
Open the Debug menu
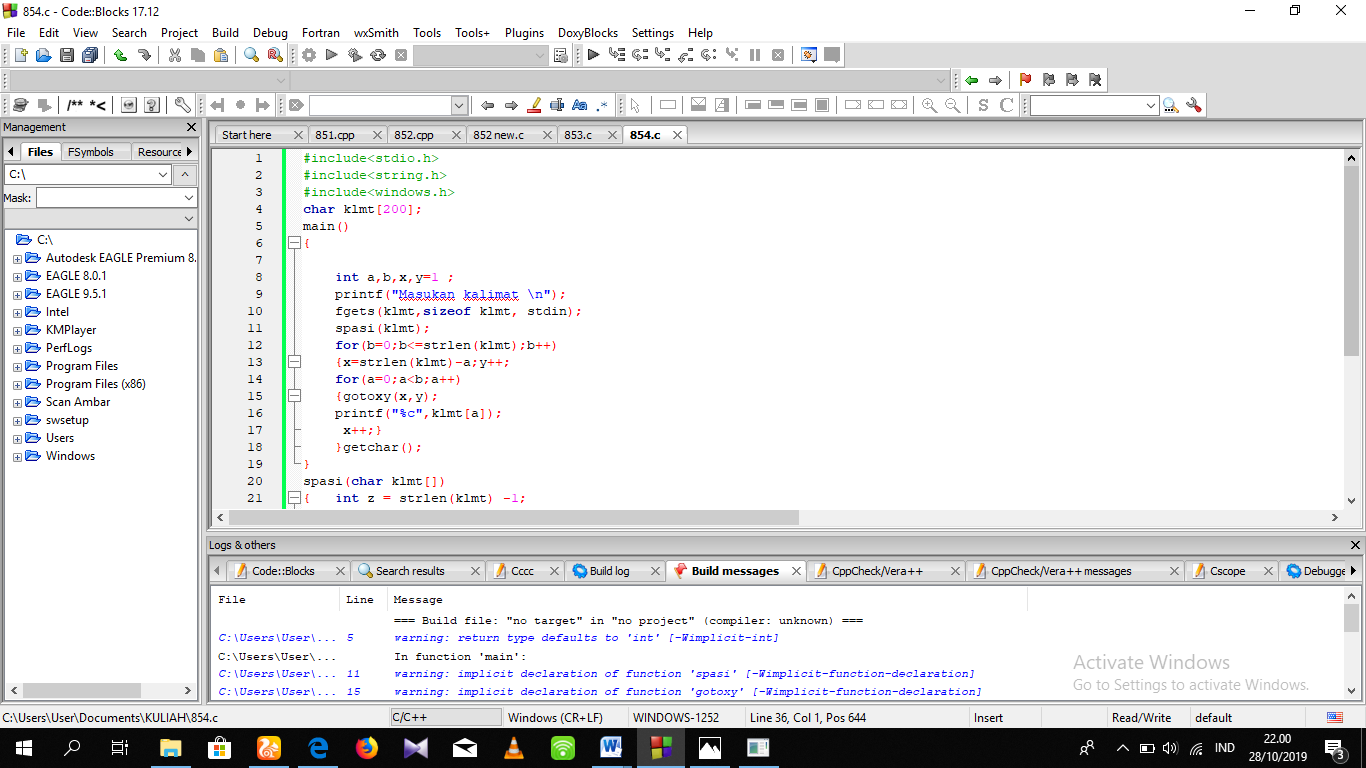click(270, 32)
